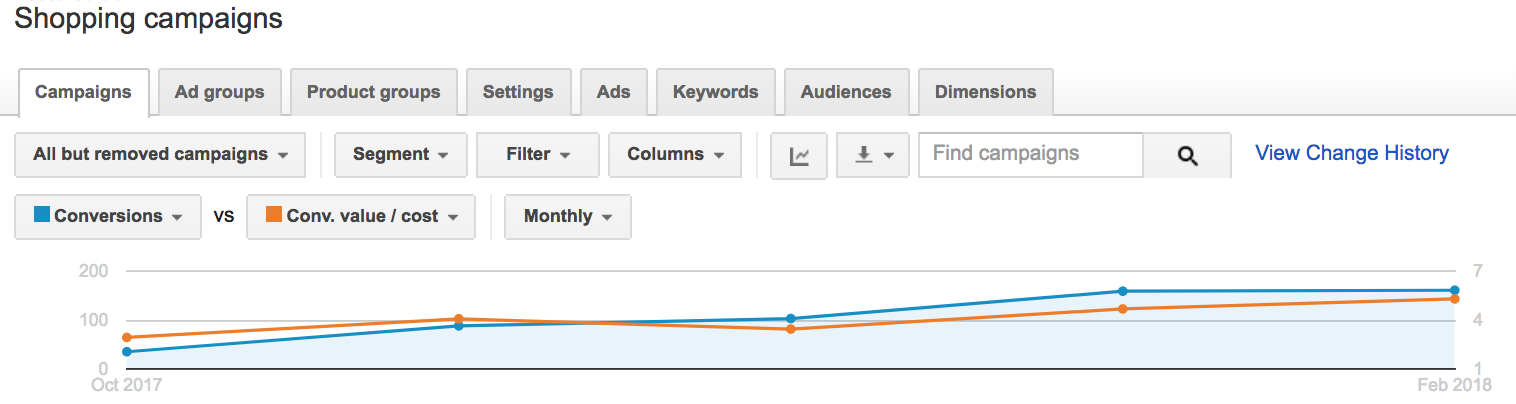
Task: Switch to the Dimensions tab
Action: [985, 92]
